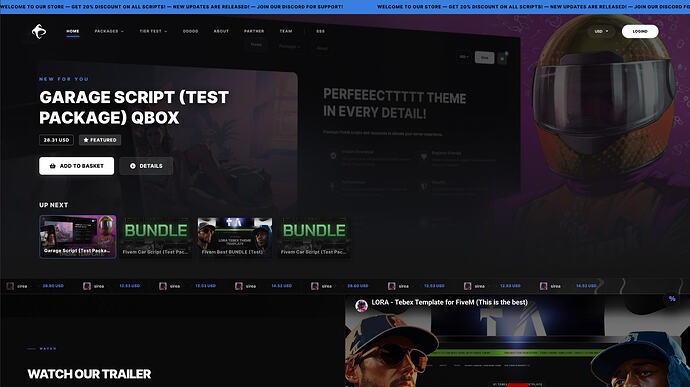Click the FEATURED star badge
Image resolution: width=690 pixels, height=387 pixels.
point(100,140)
